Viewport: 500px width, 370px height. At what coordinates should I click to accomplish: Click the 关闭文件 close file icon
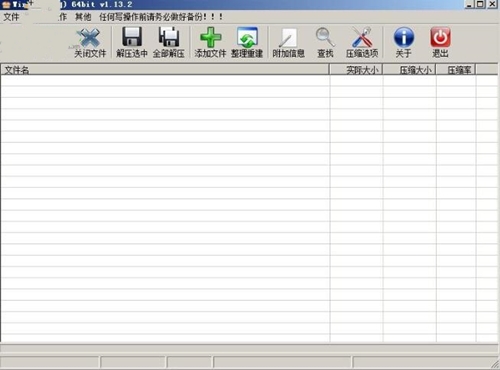[89, 37]
